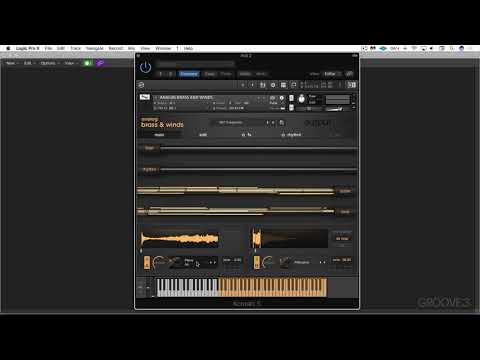
Task: Toggle the instrument Mute button
Action: pos(291,107)
